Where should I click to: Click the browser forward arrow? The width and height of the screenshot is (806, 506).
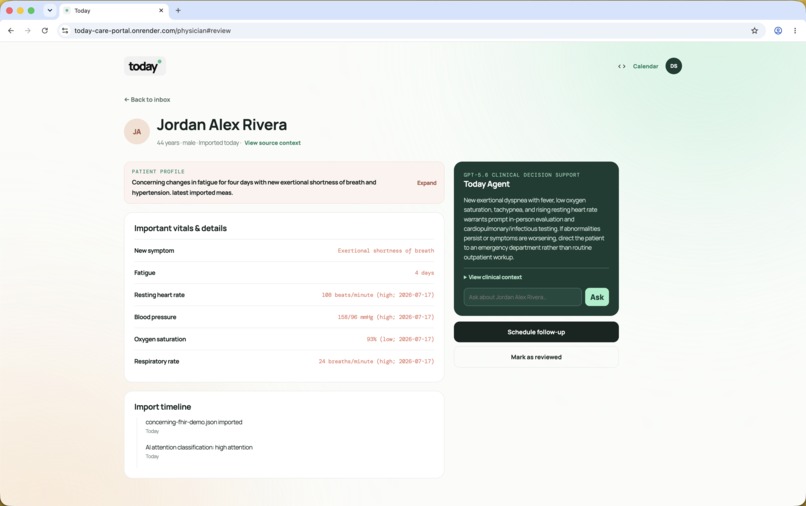(28, 31)
